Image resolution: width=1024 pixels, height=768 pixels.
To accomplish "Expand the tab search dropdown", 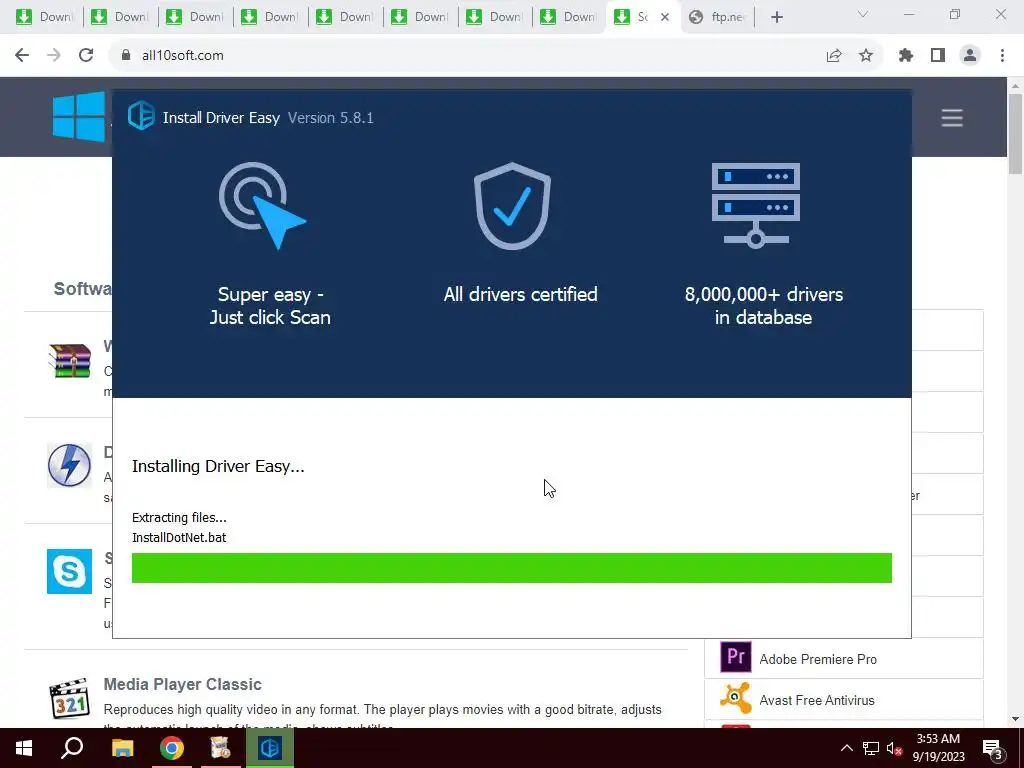I will tap(863, 14).
